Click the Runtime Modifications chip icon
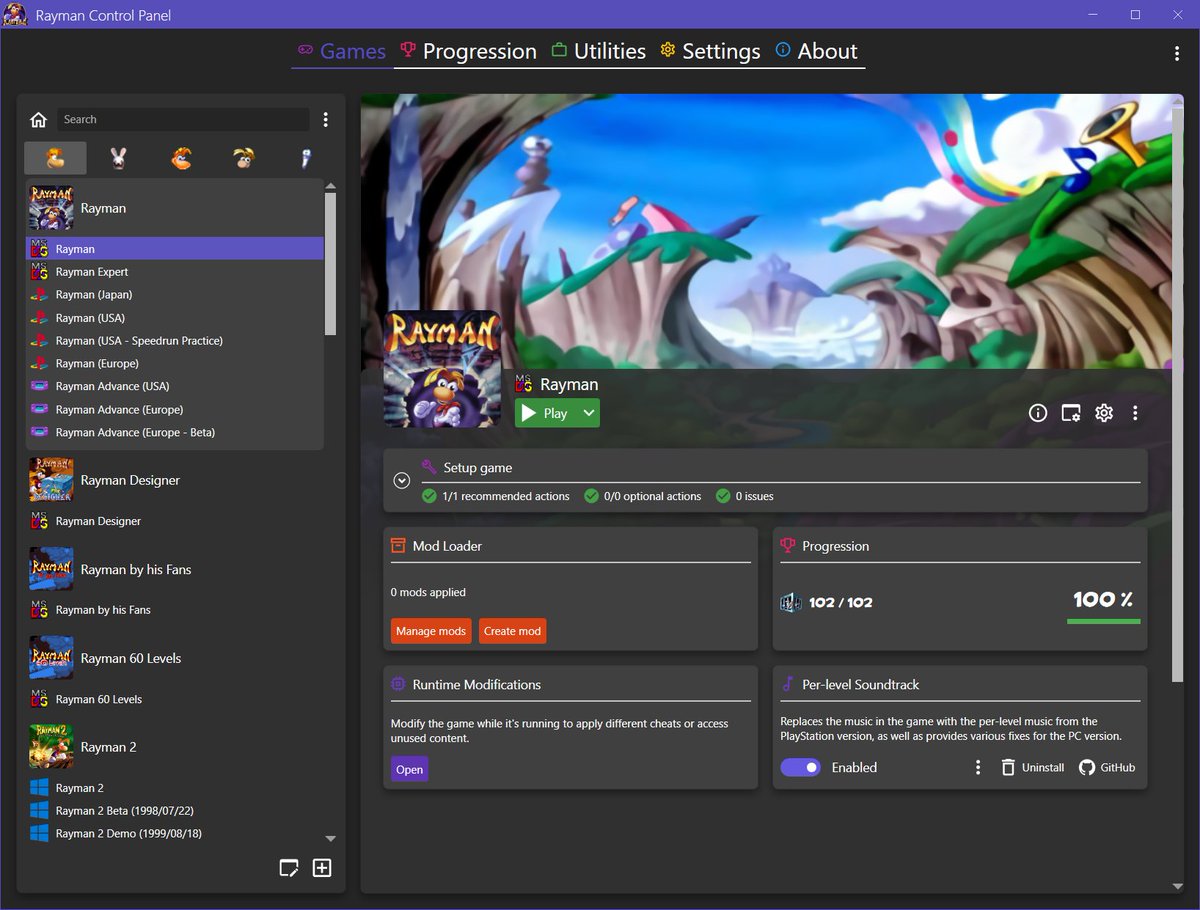 point(398,684)
